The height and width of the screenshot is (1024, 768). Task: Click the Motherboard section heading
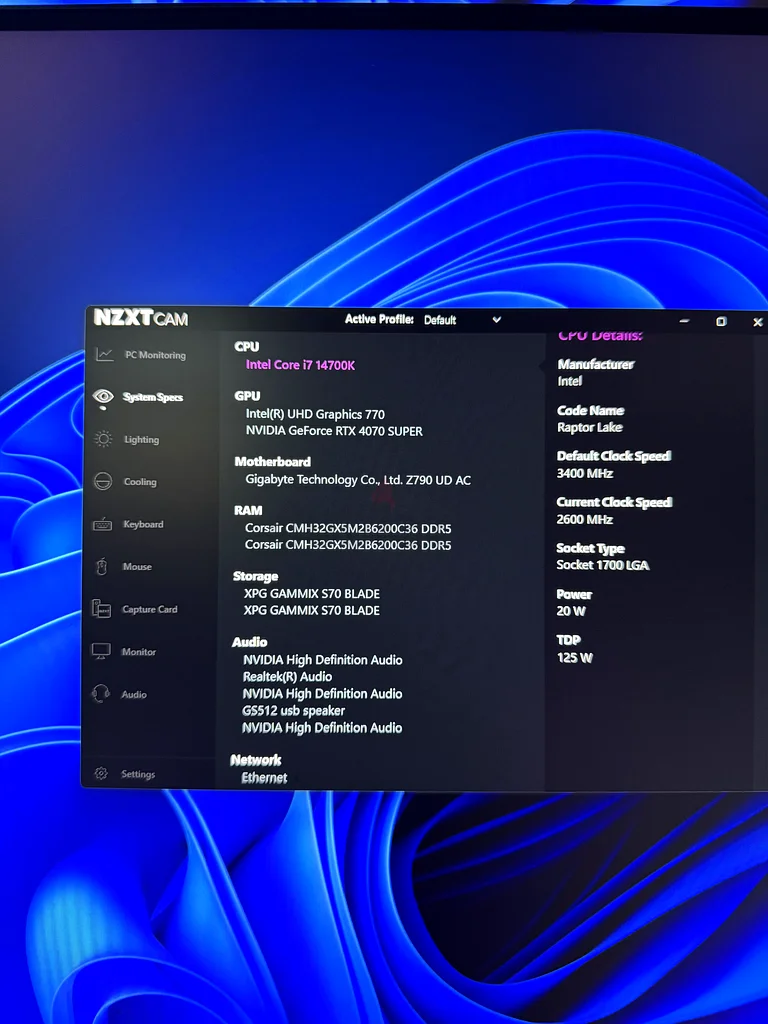click(x=272, y=462)
